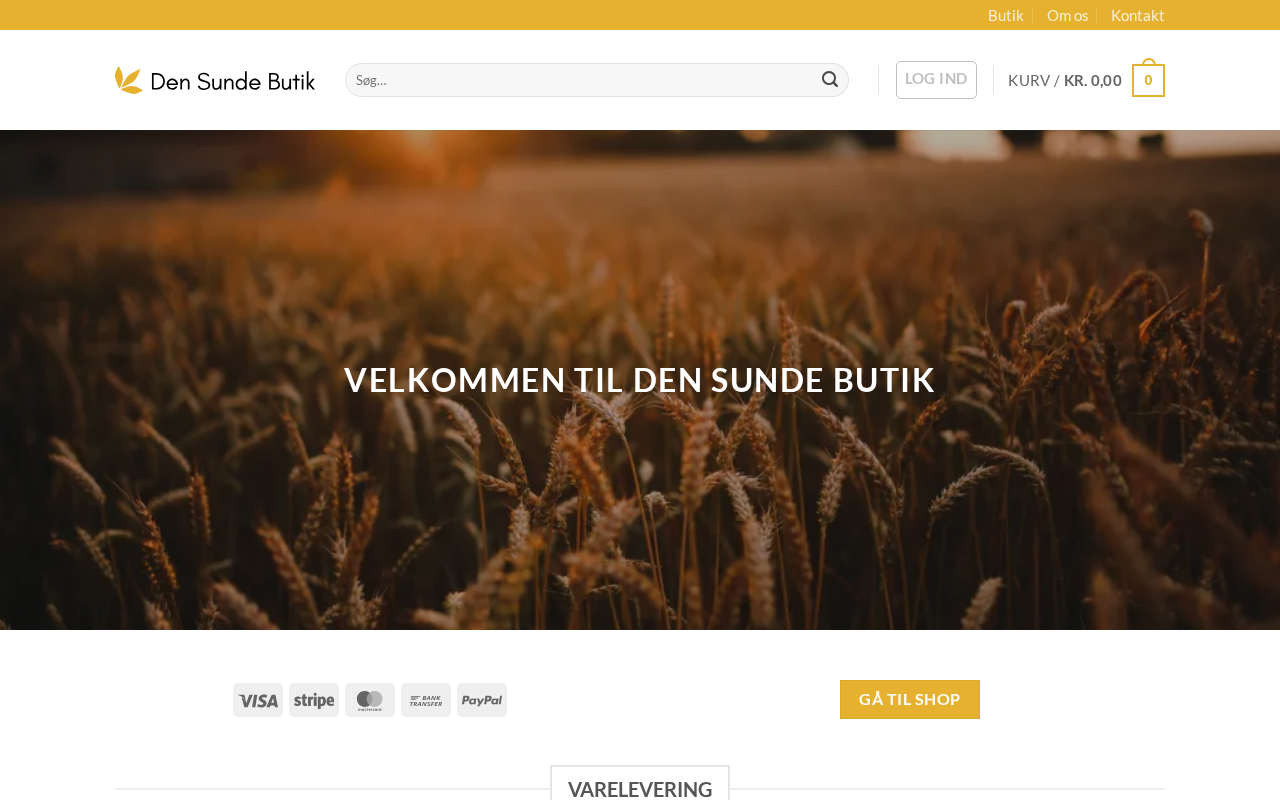Image resolution: width=1280 pixels, height=800 pixels.
Task: Click the LOG IND button
Action: pyautogui.click(x=936, y=80)
